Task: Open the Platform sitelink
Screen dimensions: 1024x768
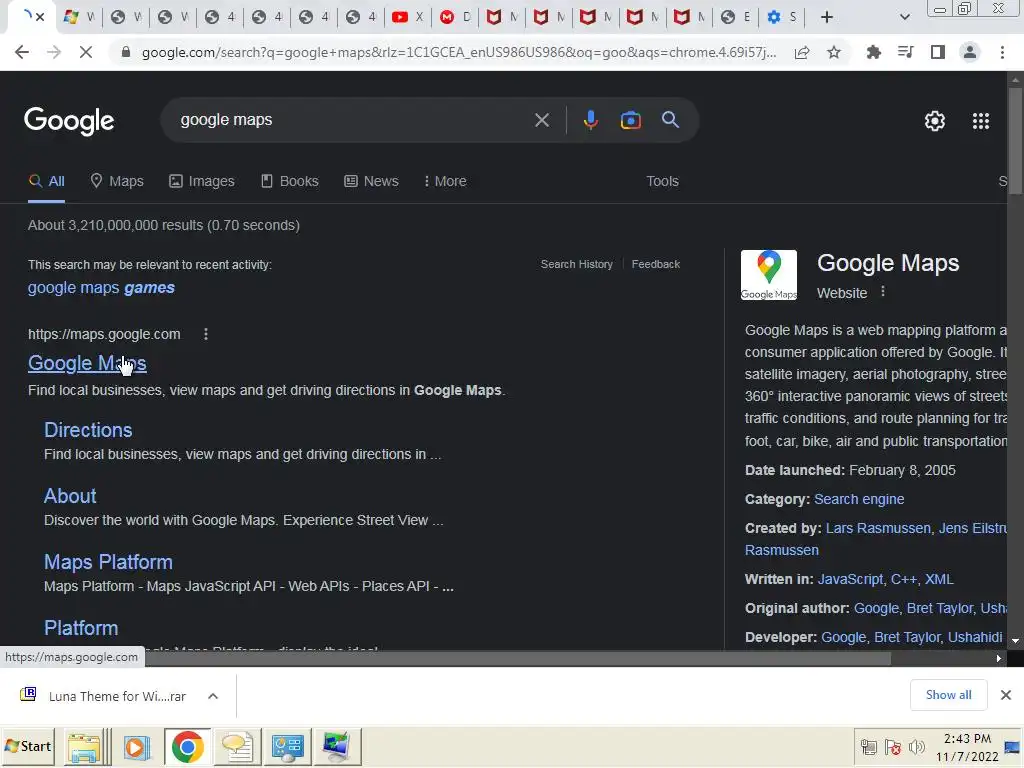Action: [x=81, y=628]
